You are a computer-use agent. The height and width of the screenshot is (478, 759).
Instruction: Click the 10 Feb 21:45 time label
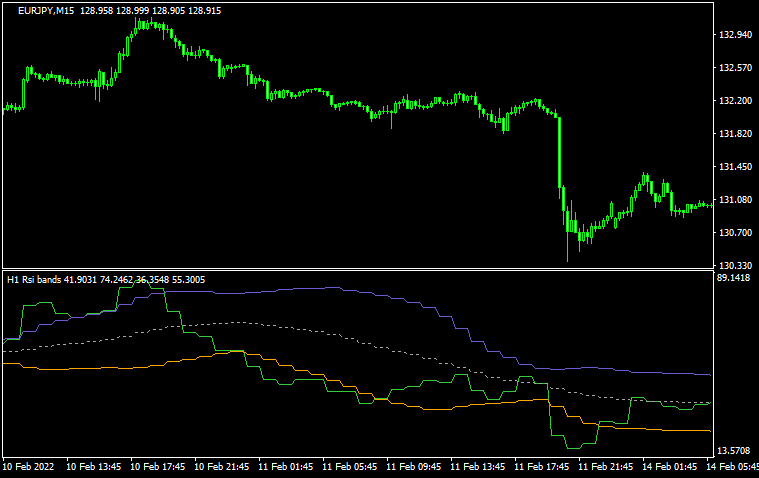click(222, 466)
